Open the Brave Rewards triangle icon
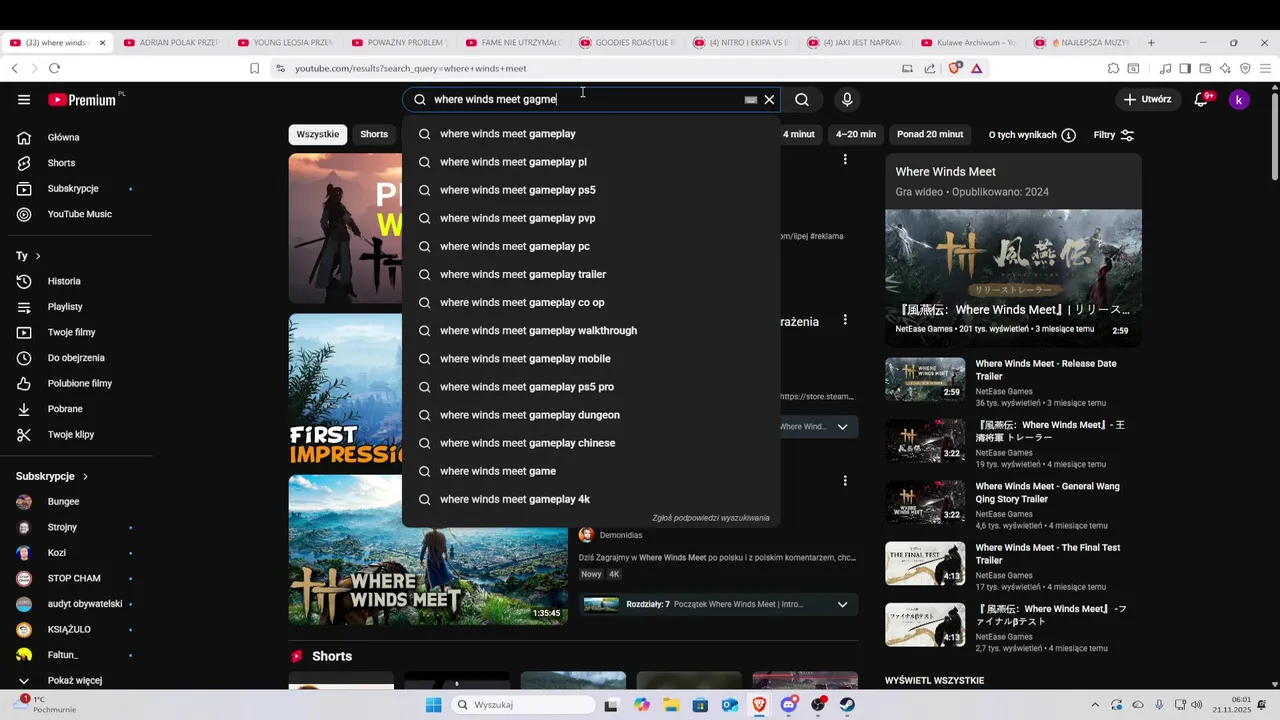Viewport: 1280px width, 720px height. tap(976, 68)
